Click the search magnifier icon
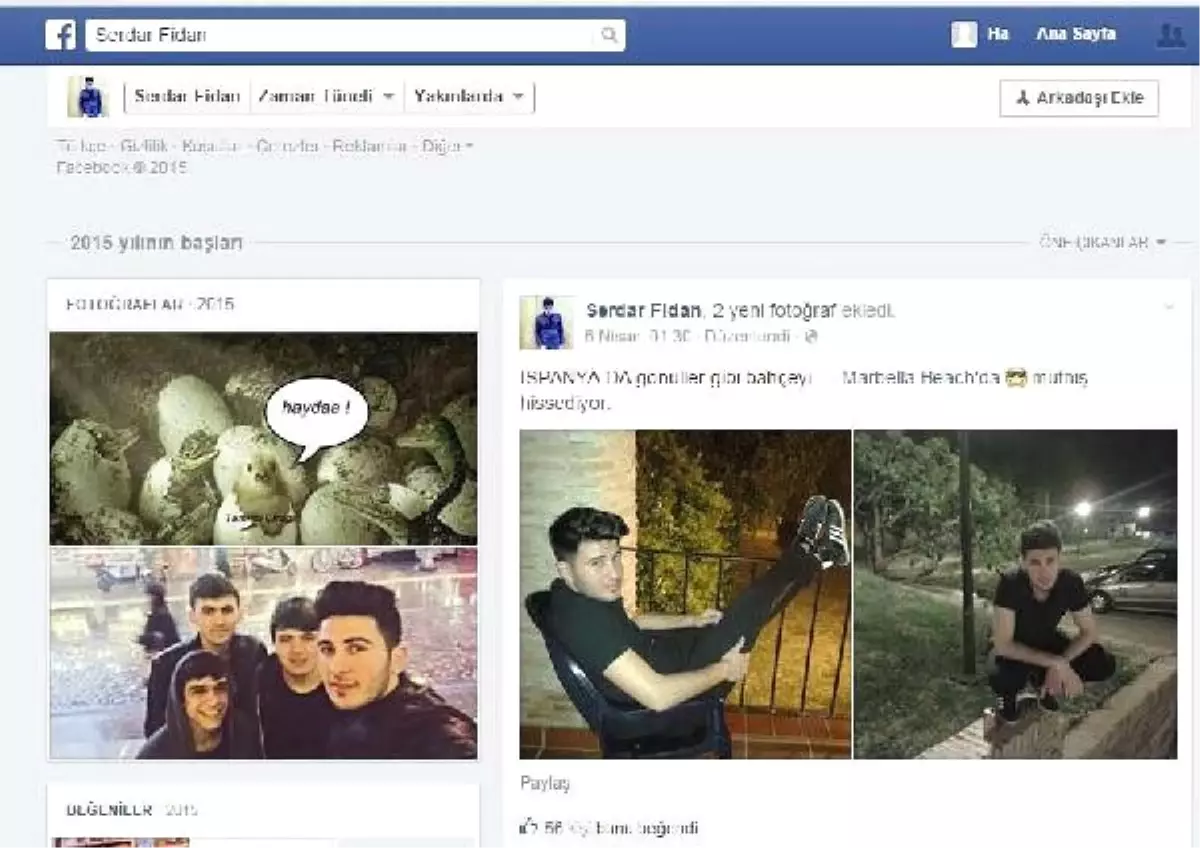The height and width of the screenshot is (848, 1200). coord(608,36)
